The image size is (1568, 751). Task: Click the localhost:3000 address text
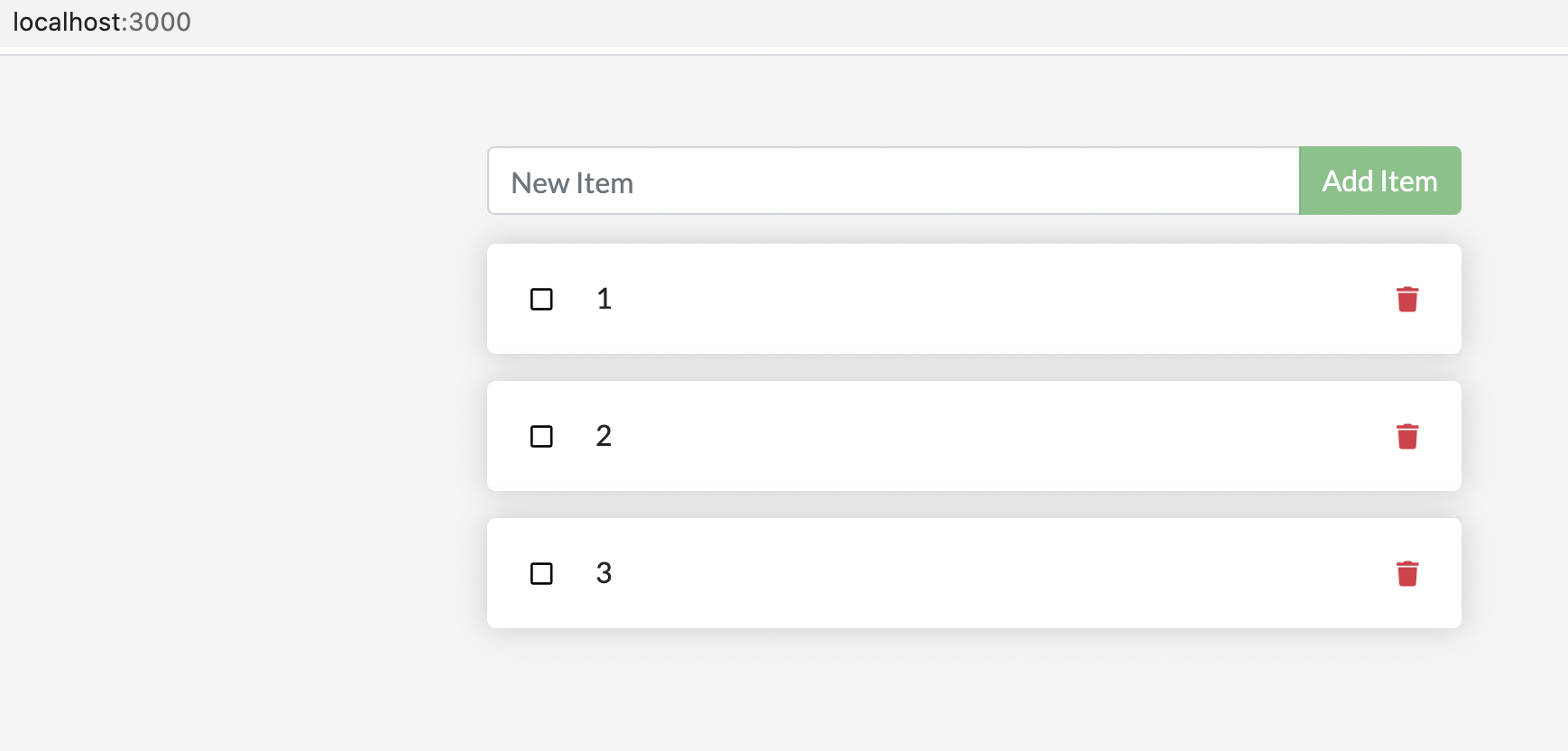pos(102,22)
